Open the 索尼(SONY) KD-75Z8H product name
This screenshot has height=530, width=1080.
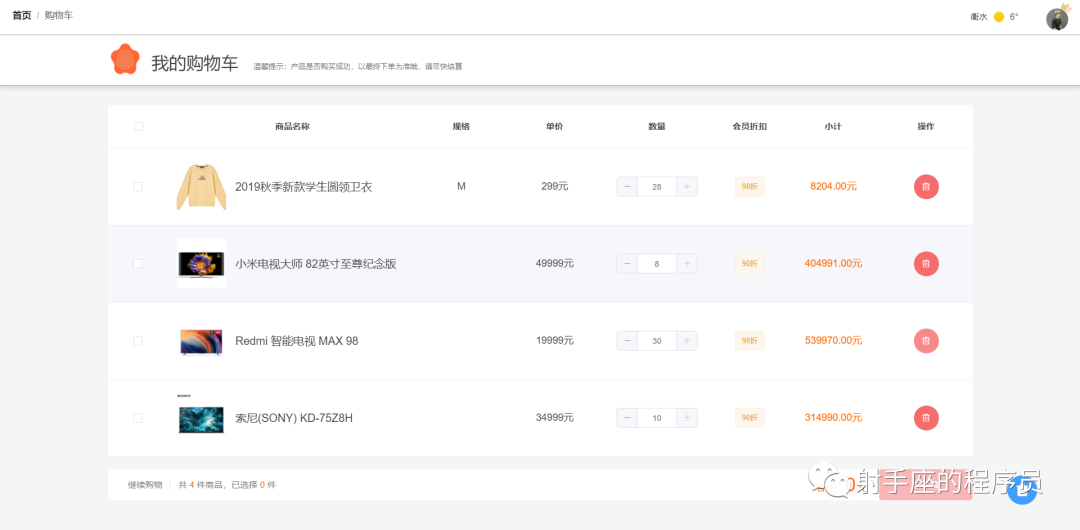coord(294,418)
